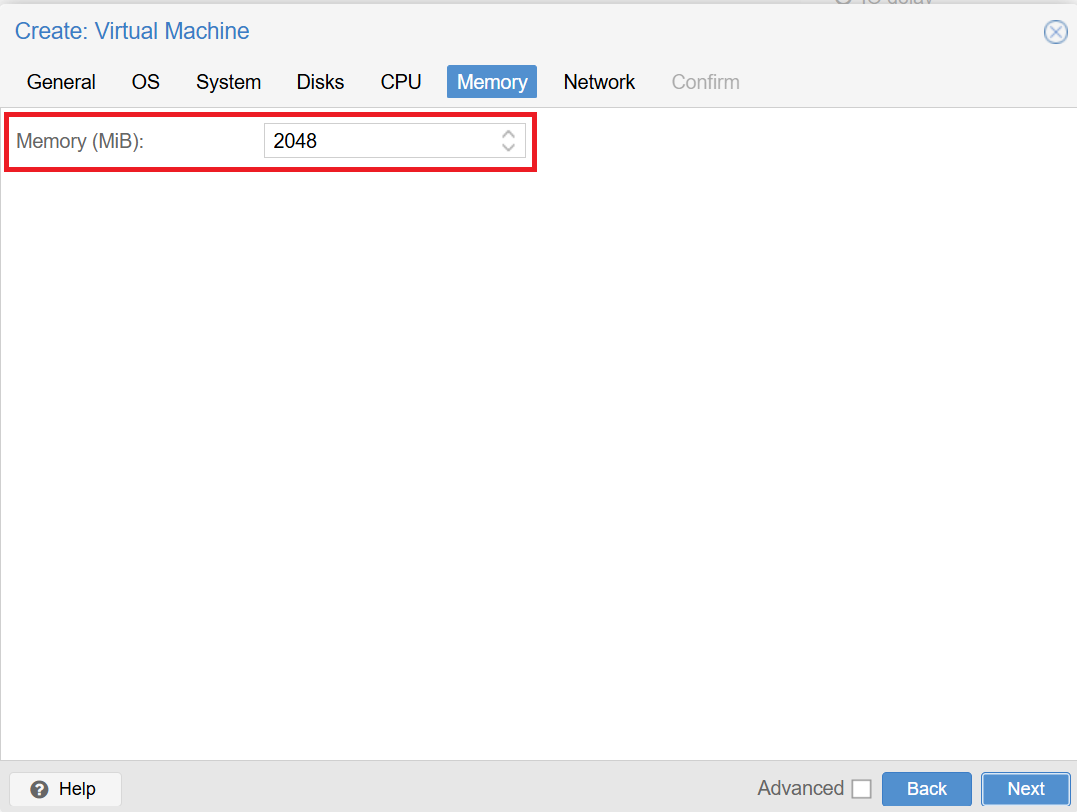Click the Create: Virtual Machine title text
The height and width of the screenshot is (812, 1077).
pyautogui.click(x=132, y=31)
